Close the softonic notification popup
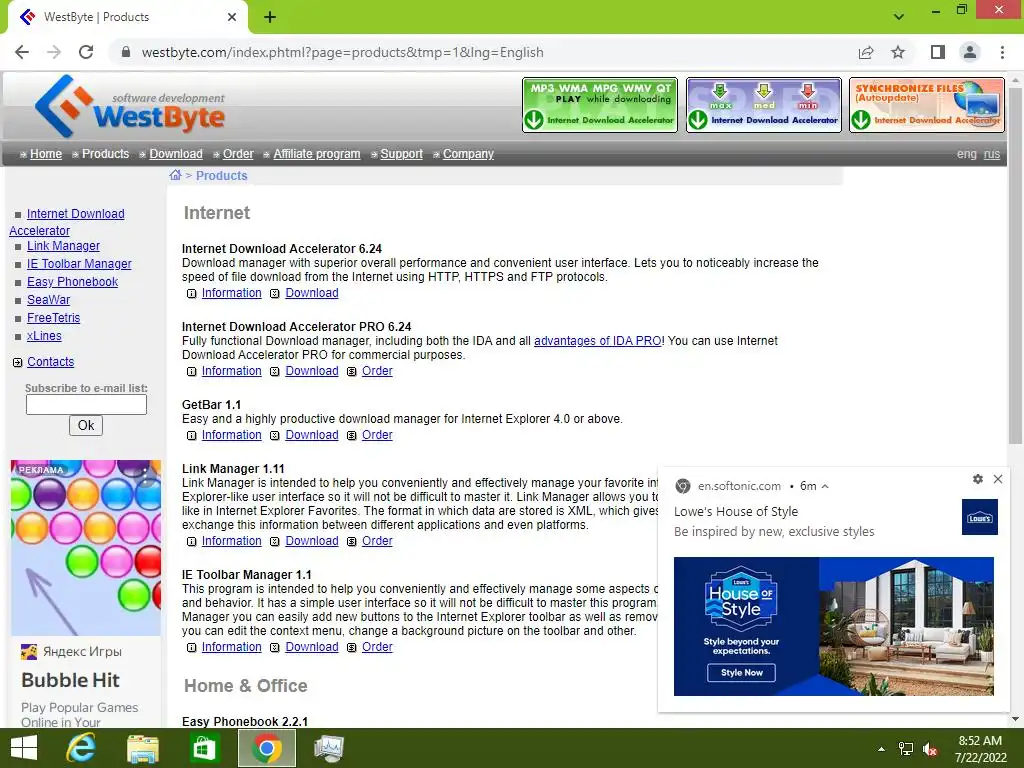Image resolution: width=1024 pixels, height=768 pixels. (998, 479)
